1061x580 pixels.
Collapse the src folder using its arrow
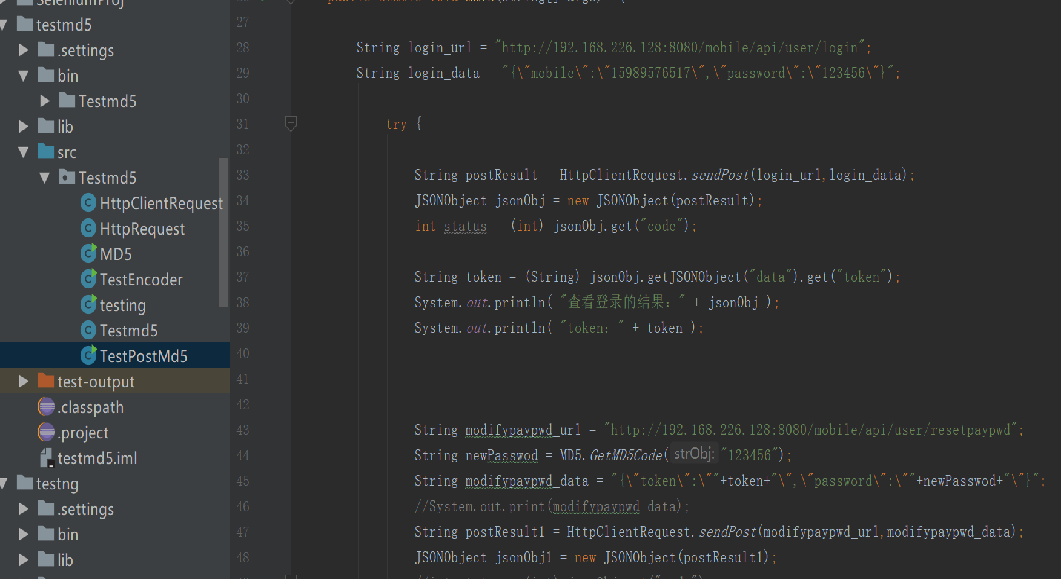(x=24, y=152)
